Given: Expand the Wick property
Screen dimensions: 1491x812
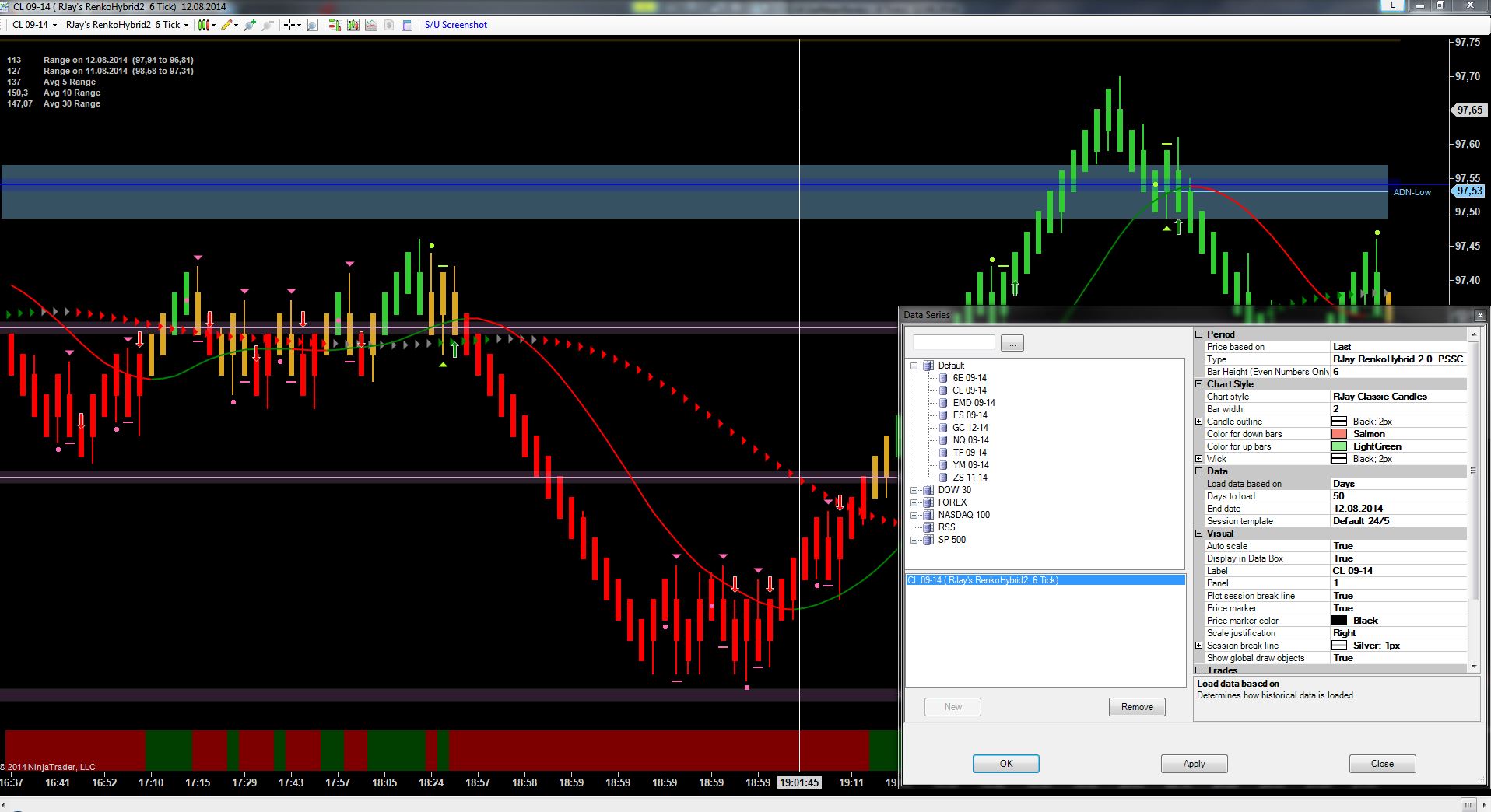Looking at the screenshot, I should click(x=1199, y=459).
